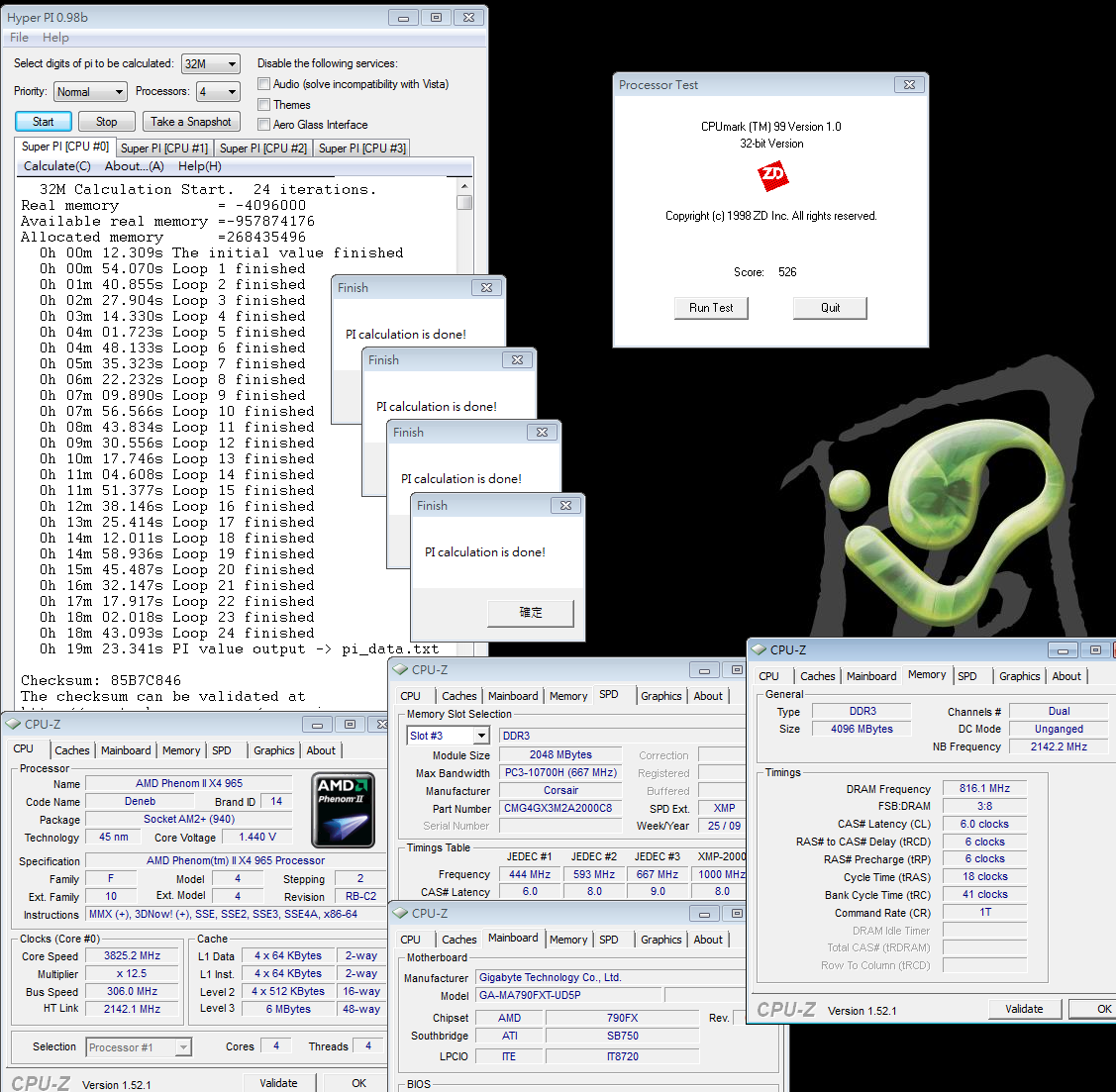1116x1092 pixels.
Task: Click the Checksum: 85B7C846 line
Action: 101,680
